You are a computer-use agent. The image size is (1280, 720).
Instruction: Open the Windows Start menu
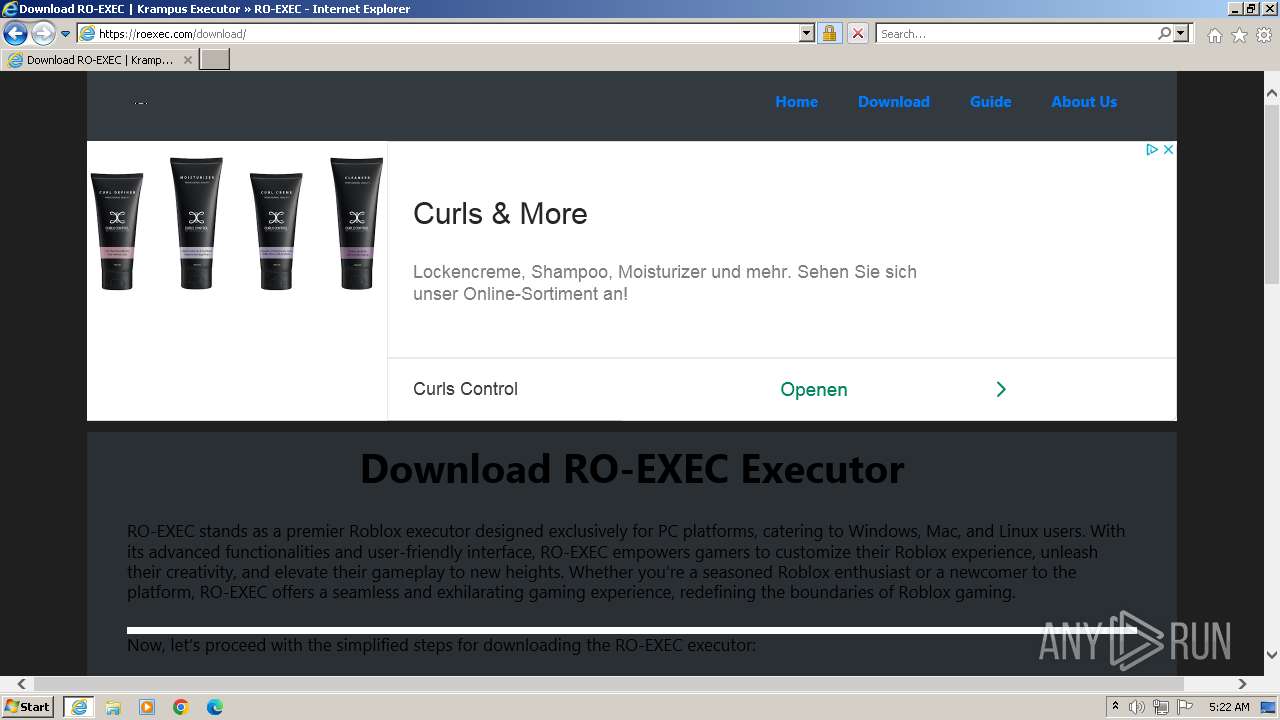pos(27,707)
